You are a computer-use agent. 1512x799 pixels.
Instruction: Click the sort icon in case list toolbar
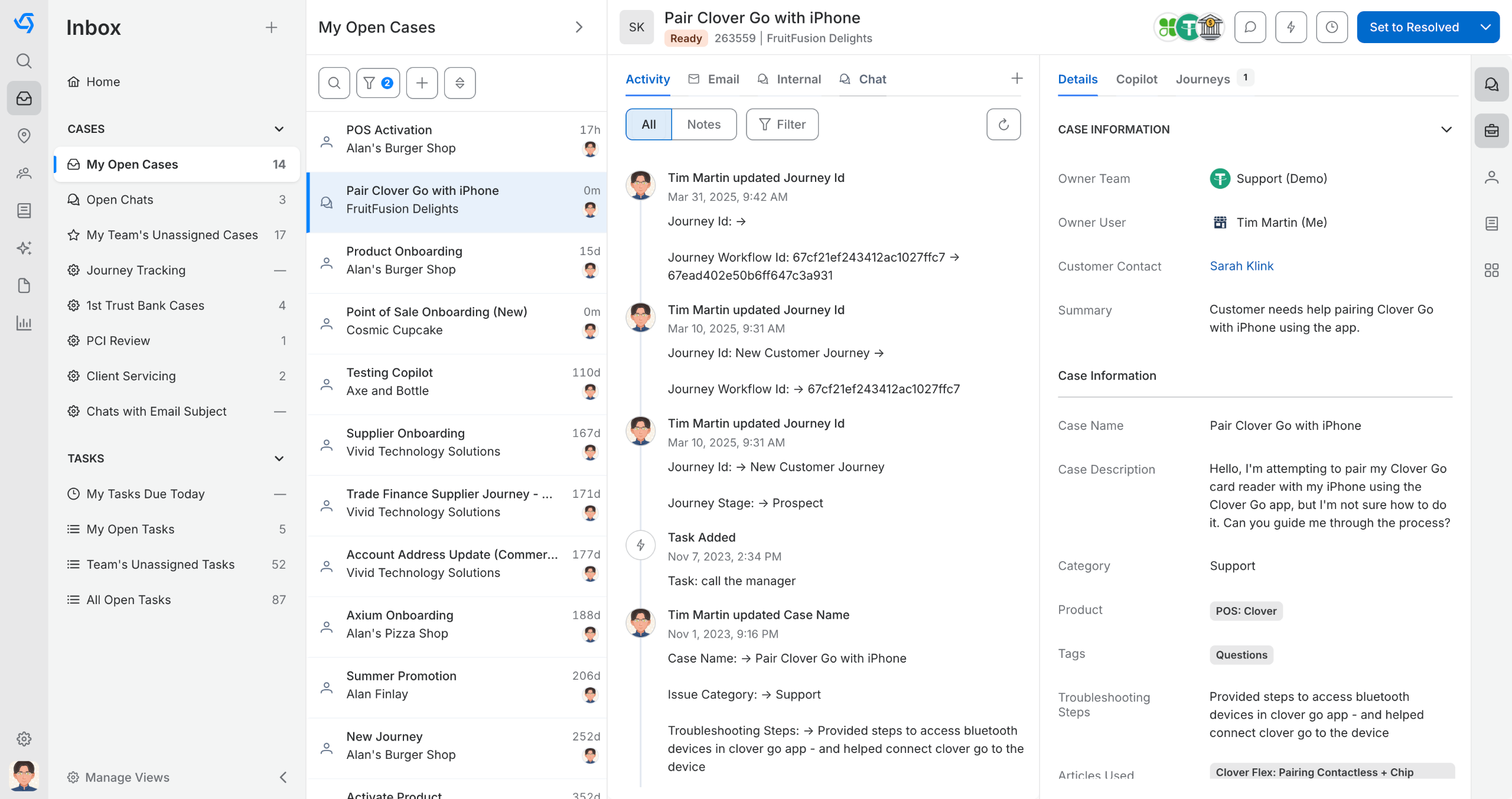click(460, 83)
